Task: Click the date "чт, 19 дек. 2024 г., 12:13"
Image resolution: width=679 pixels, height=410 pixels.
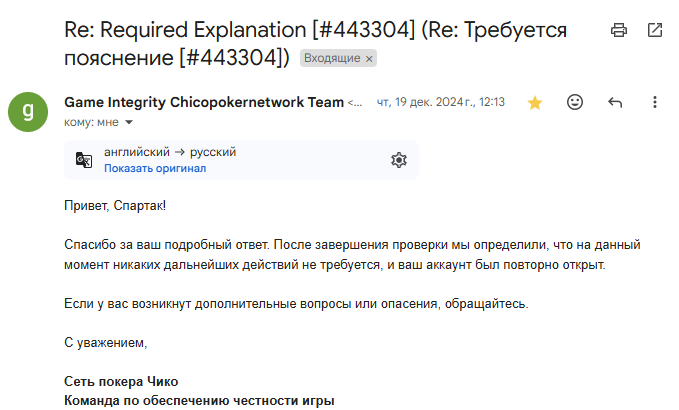Action: coord(440,102)
